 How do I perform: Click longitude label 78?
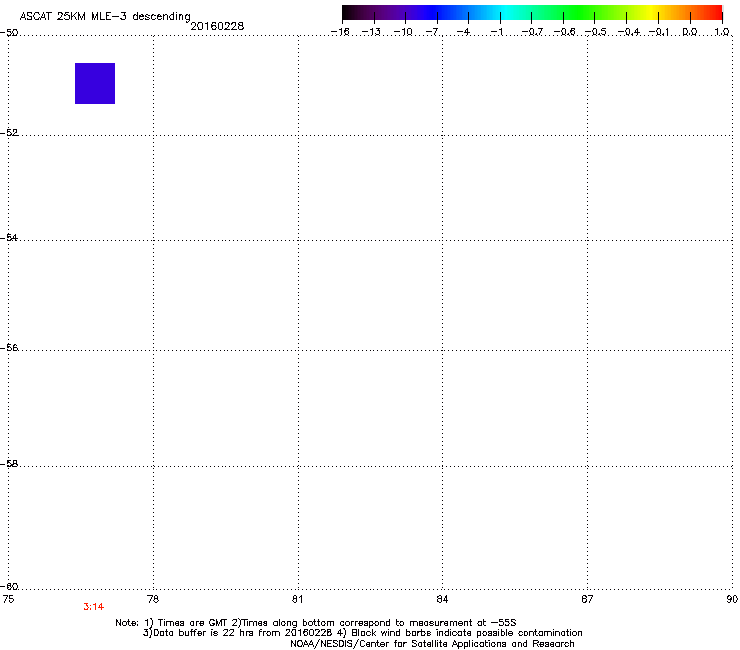click(153, 599)
